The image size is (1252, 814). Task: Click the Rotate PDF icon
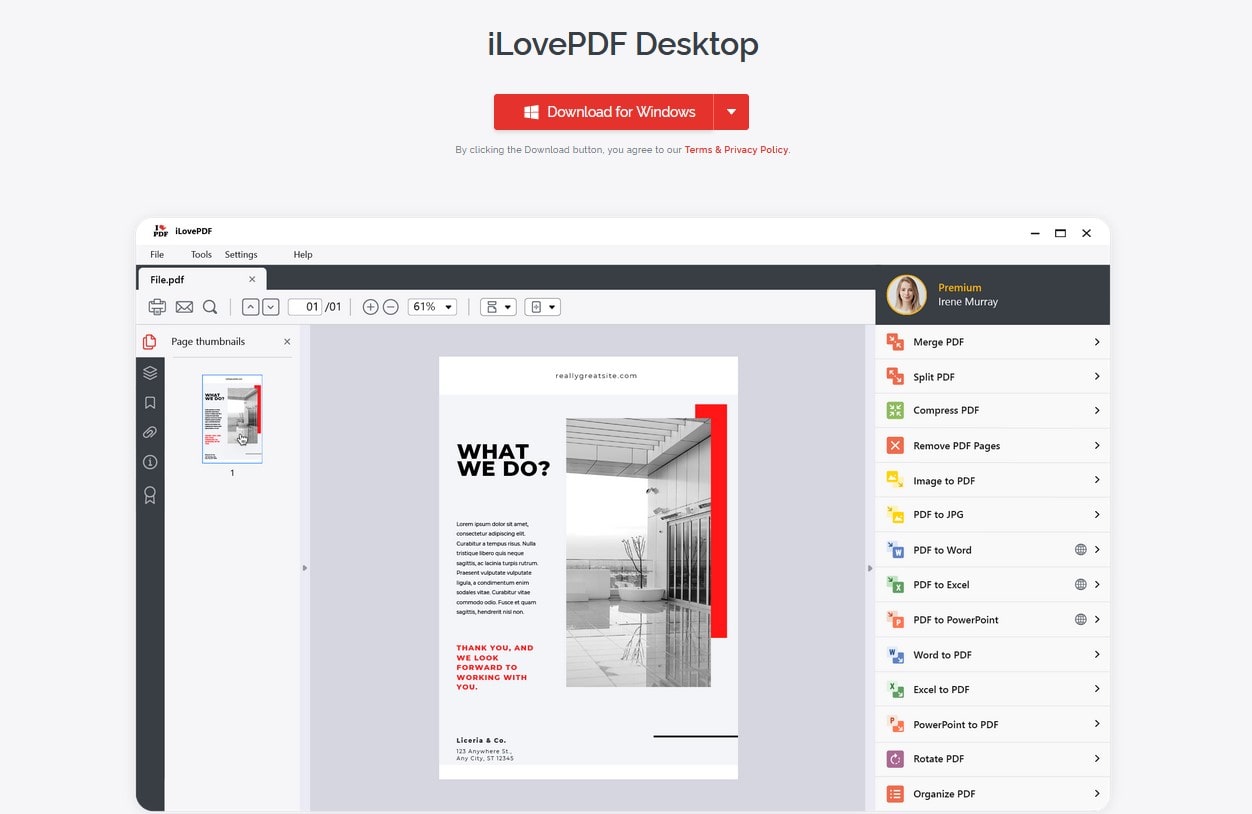895,759
